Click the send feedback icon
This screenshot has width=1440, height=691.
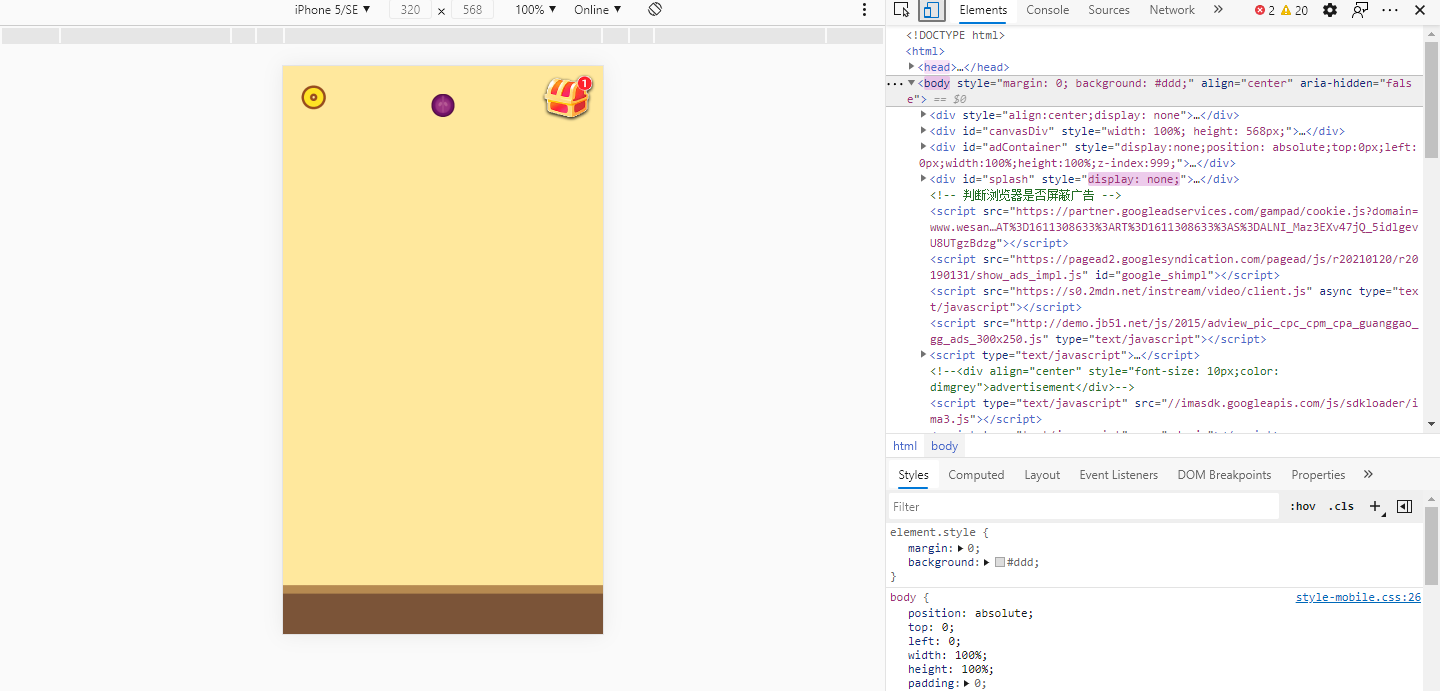coord(1360,10)
